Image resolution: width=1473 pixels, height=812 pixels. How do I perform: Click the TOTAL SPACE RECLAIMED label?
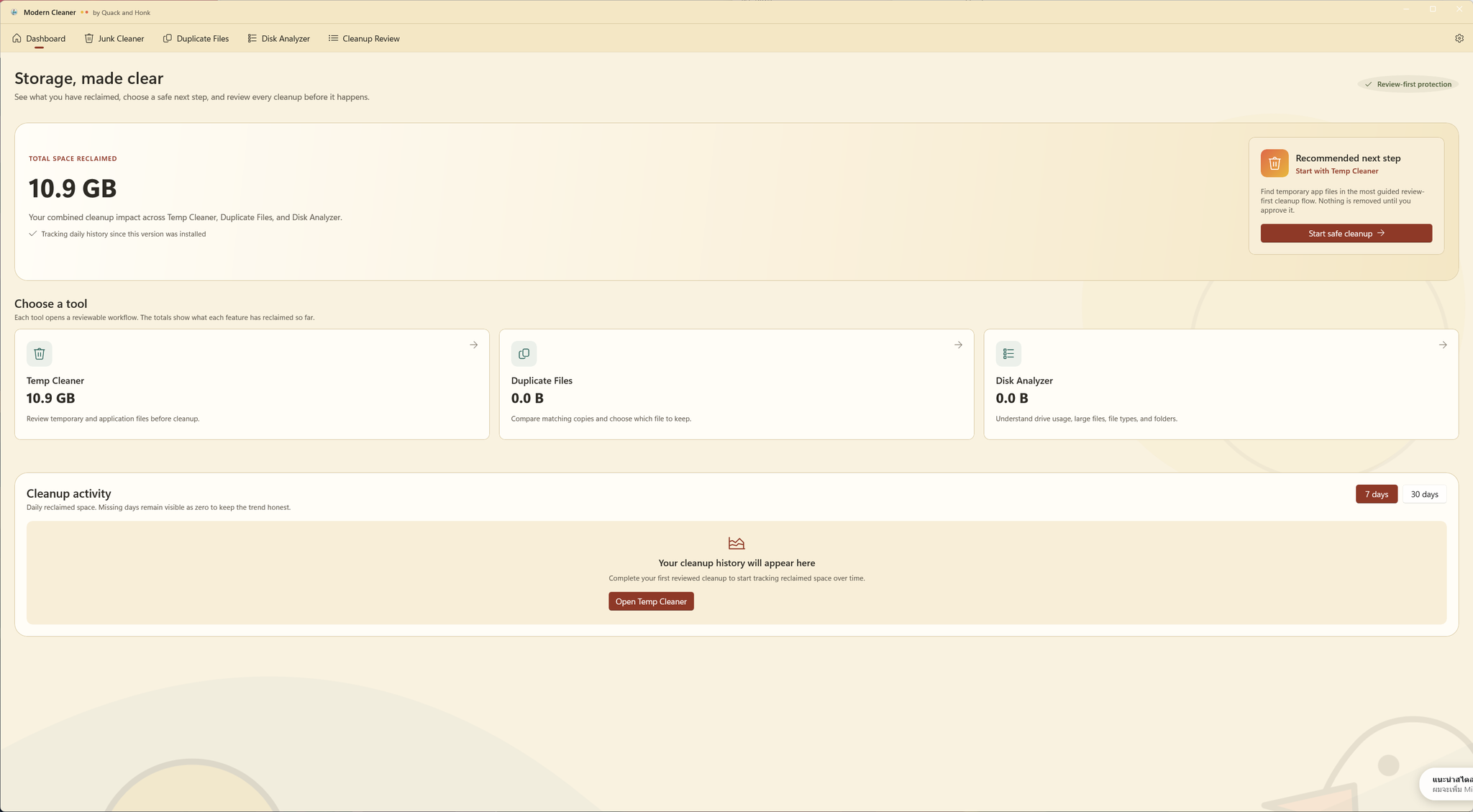pyautogui.click(x=73, y=159)
